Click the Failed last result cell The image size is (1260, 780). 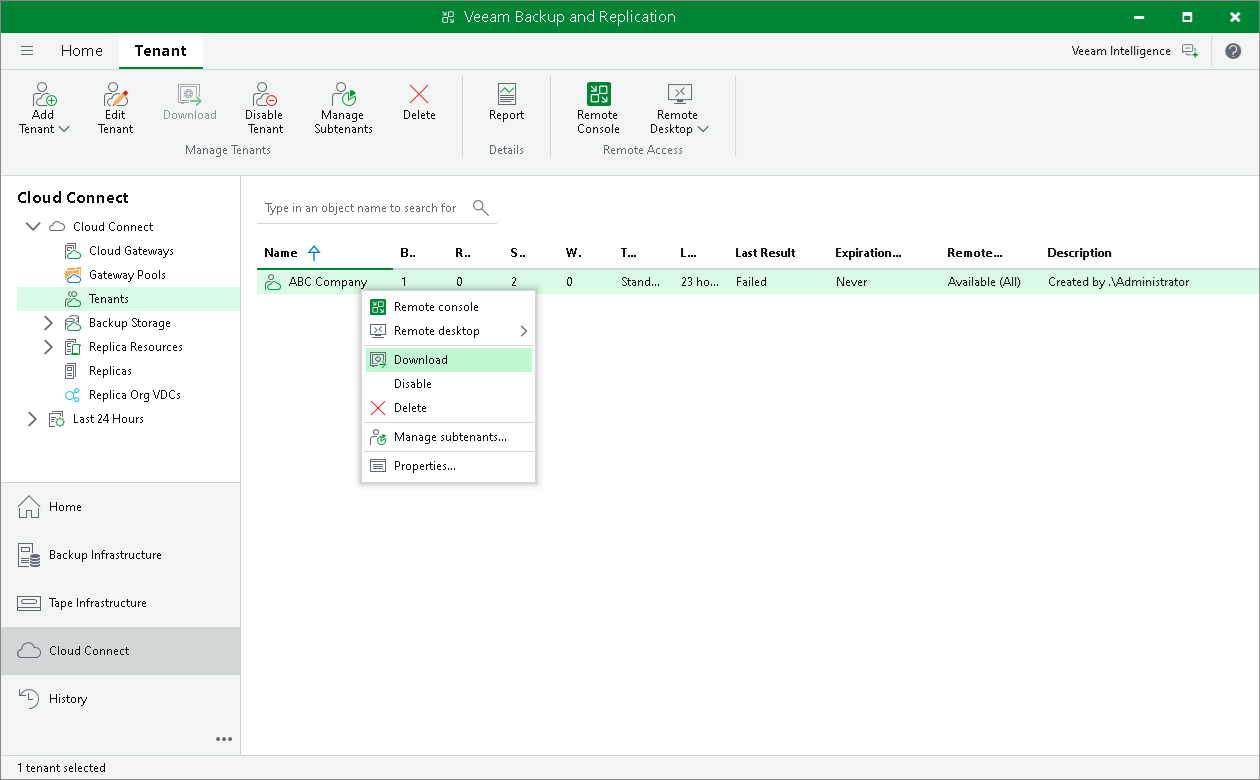(x=751, y=282)
